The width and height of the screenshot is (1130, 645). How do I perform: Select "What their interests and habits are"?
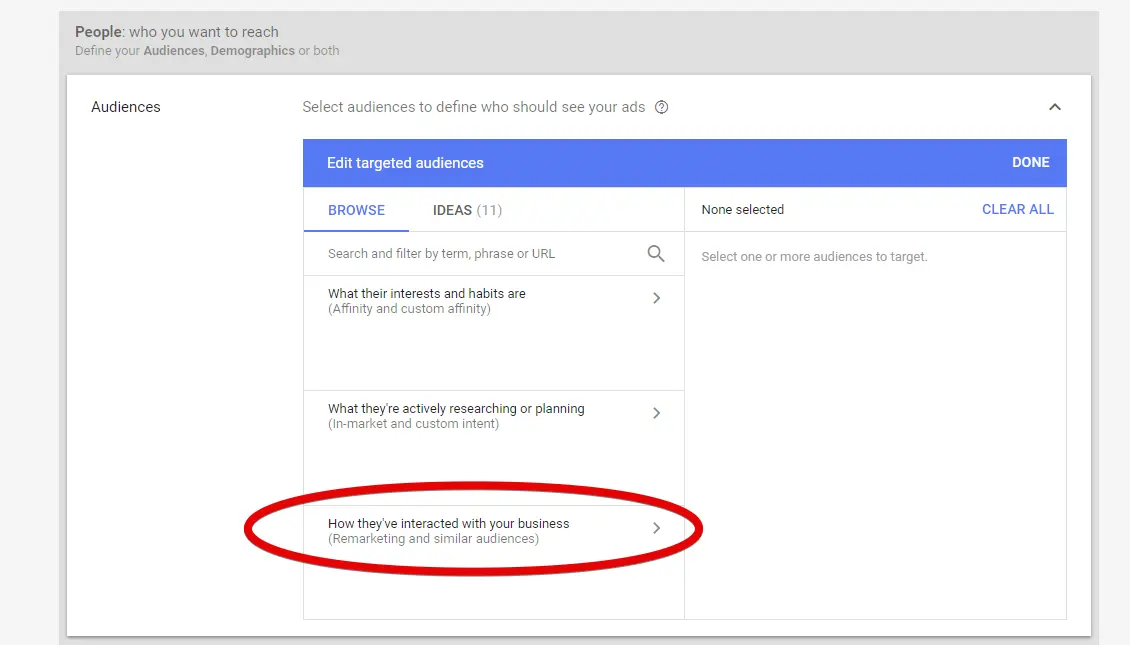coord(427,294)
